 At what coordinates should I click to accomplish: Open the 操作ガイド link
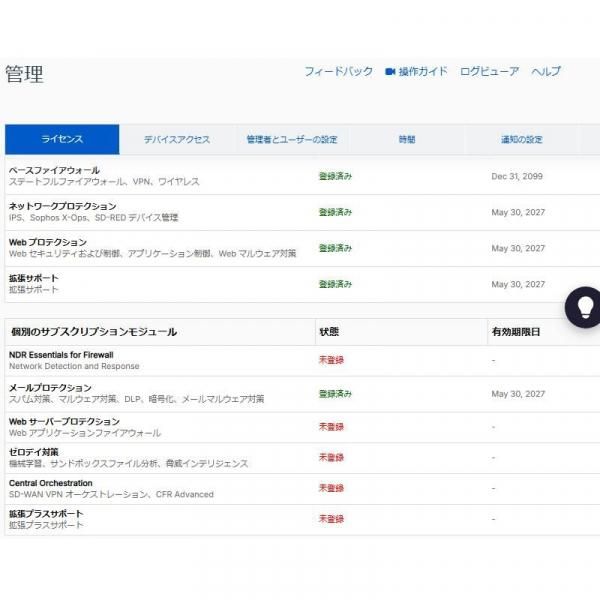coord(423,72)
